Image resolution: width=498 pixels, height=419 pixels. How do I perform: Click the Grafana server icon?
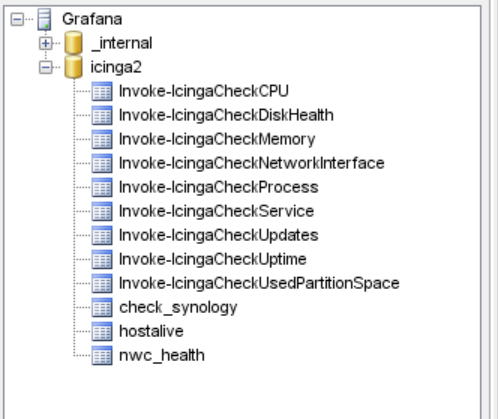(x=45, y=19)
